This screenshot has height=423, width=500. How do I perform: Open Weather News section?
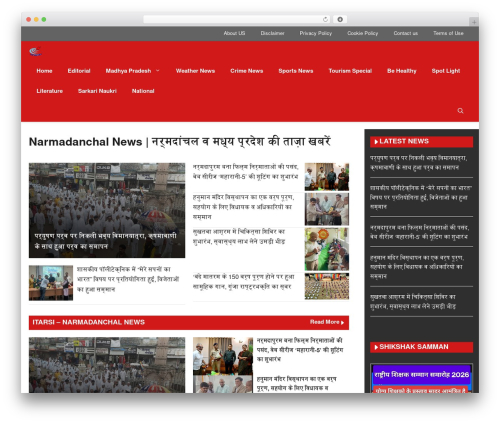(x=195, y=71)
